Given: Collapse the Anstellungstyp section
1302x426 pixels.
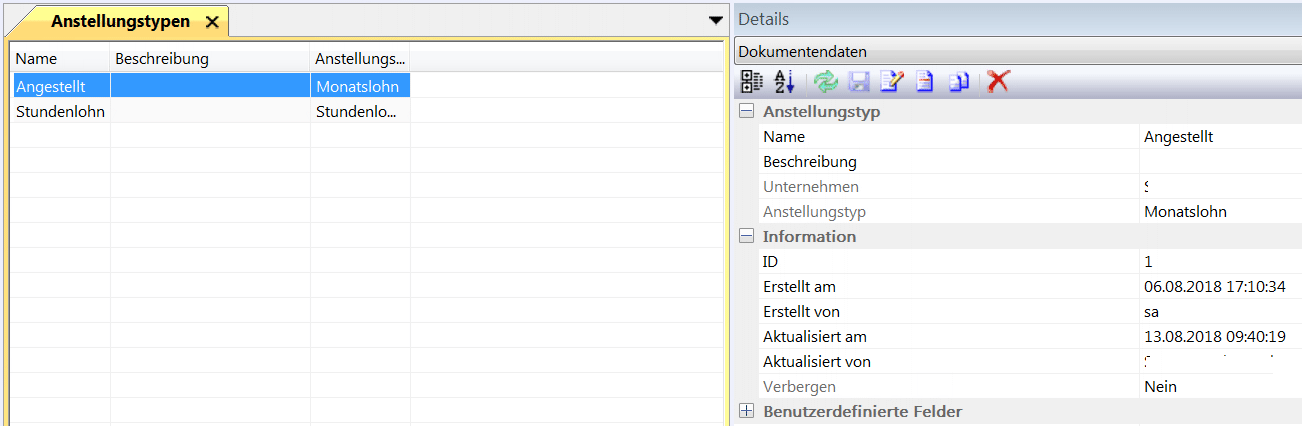Looking at the screenshot, I should (746, 112).
